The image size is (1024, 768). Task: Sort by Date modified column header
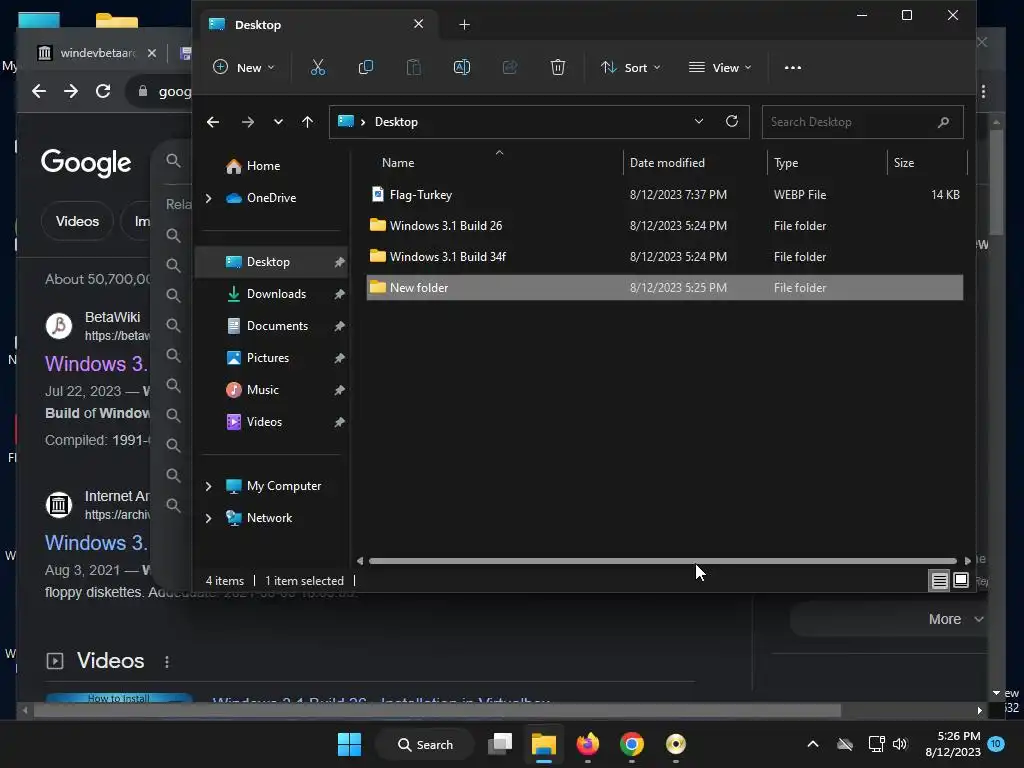pos(695,163)
